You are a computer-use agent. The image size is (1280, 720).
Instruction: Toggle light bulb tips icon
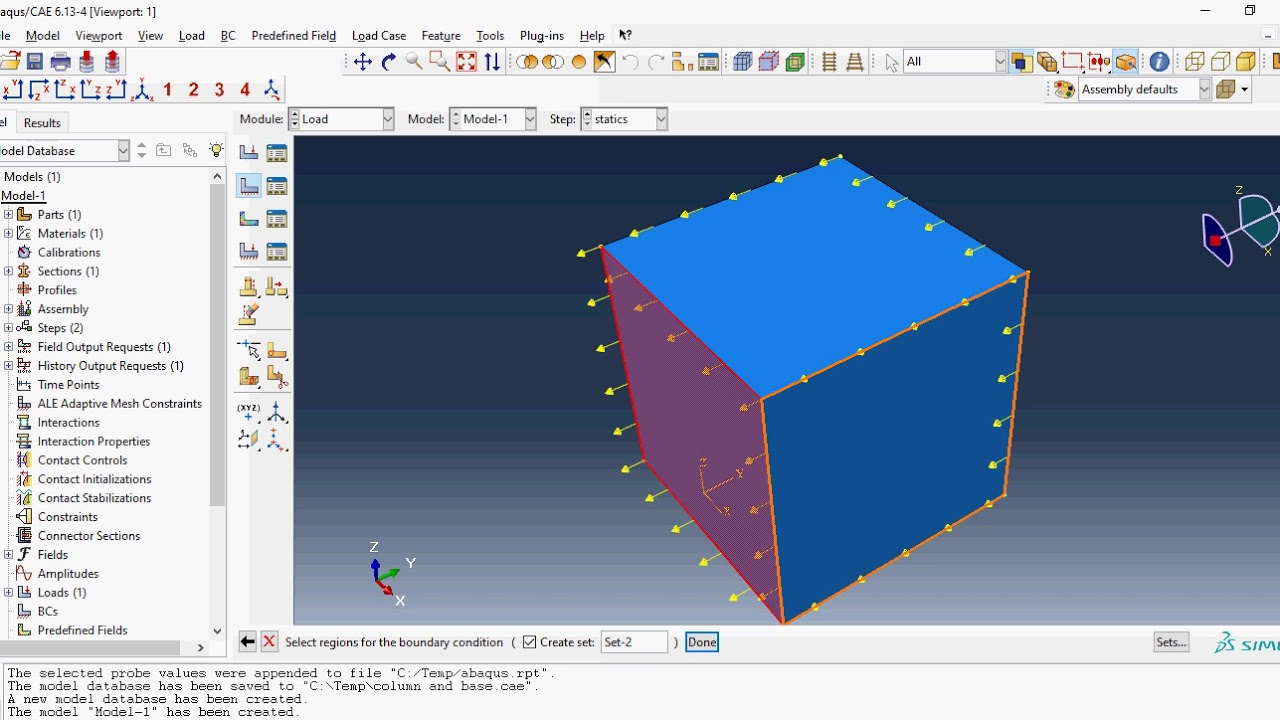216,150
